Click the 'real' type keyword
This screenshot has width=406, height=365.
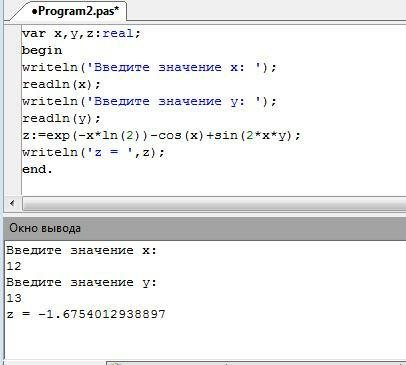pos(118,33)
